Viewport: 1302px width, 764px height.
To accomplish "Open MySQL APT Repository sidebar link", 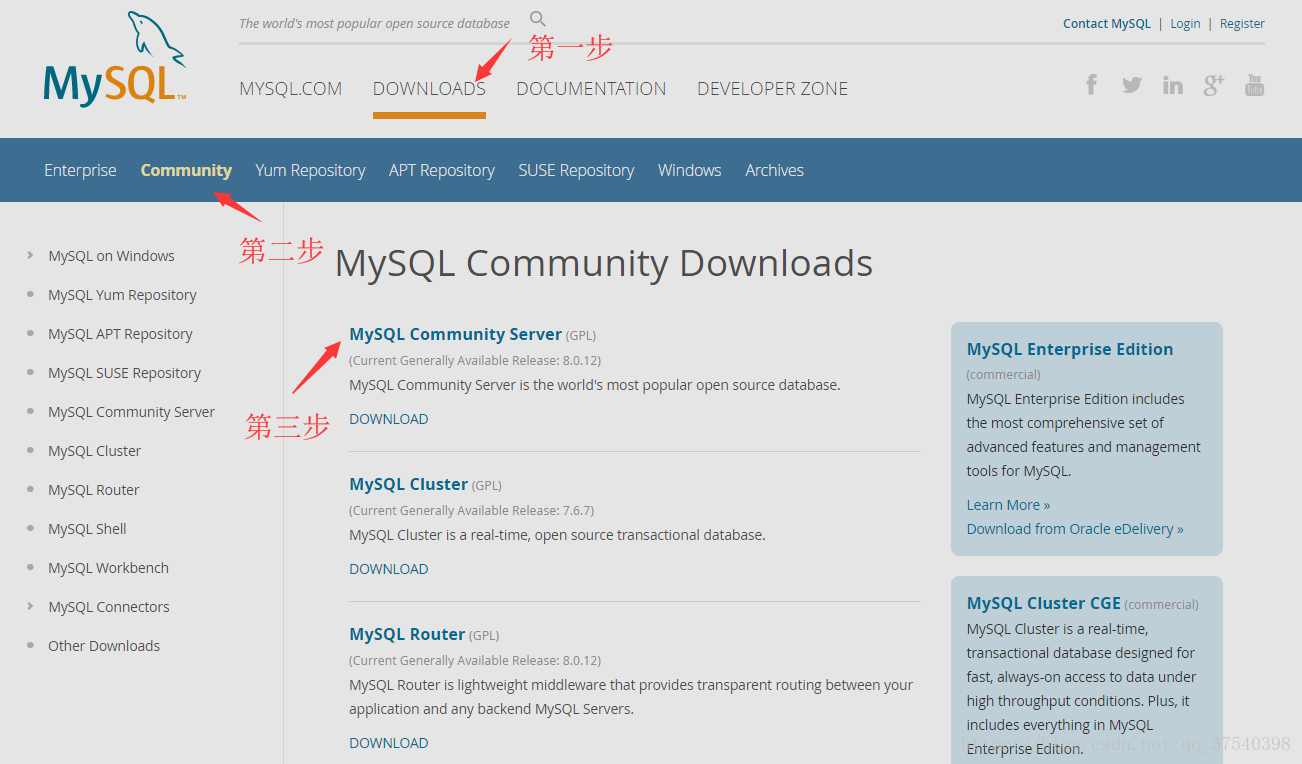I will (x=120, y=334).
